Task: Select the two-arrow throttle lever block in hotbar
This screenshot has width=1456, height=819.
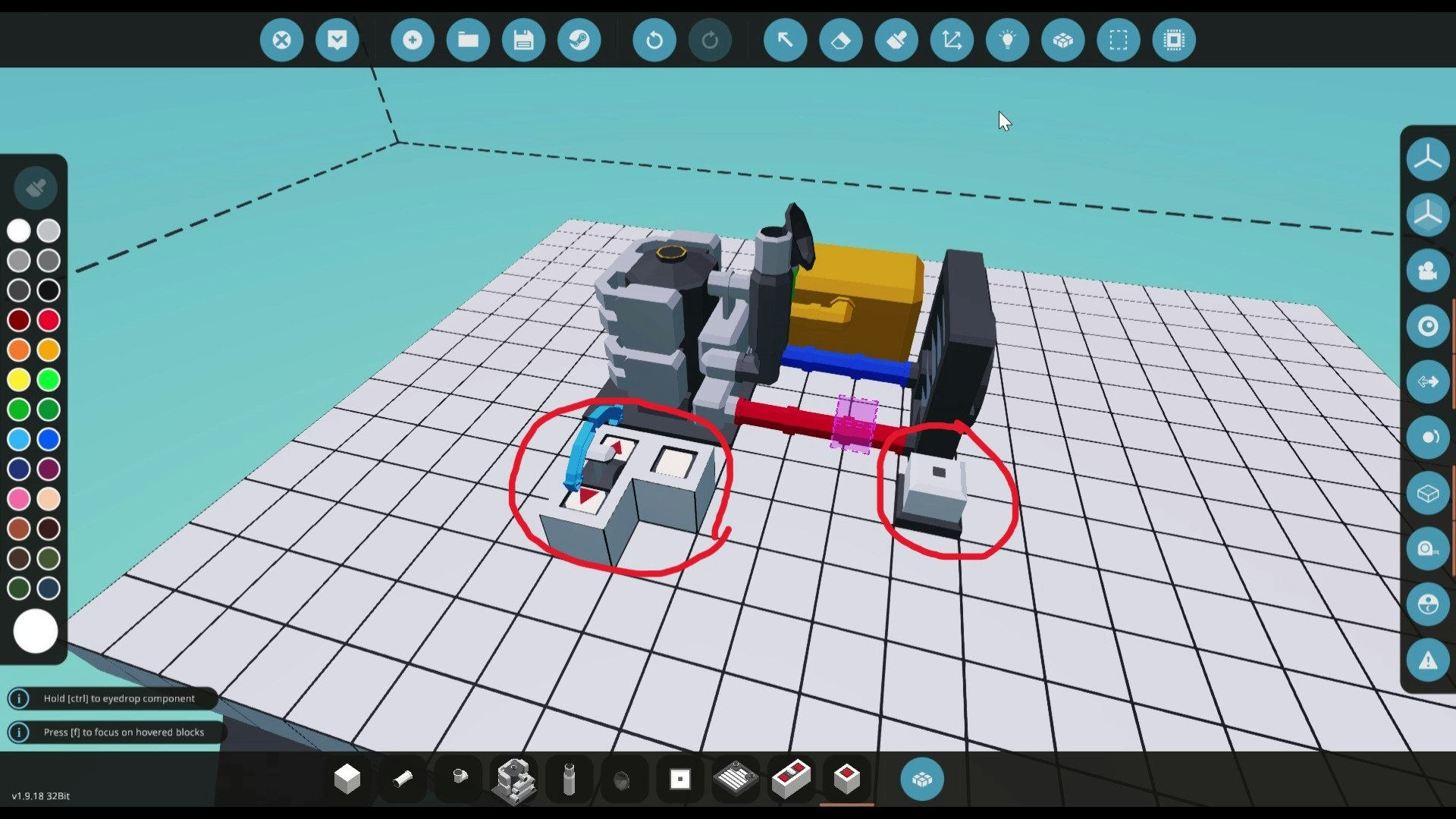Action: (791, 778)
